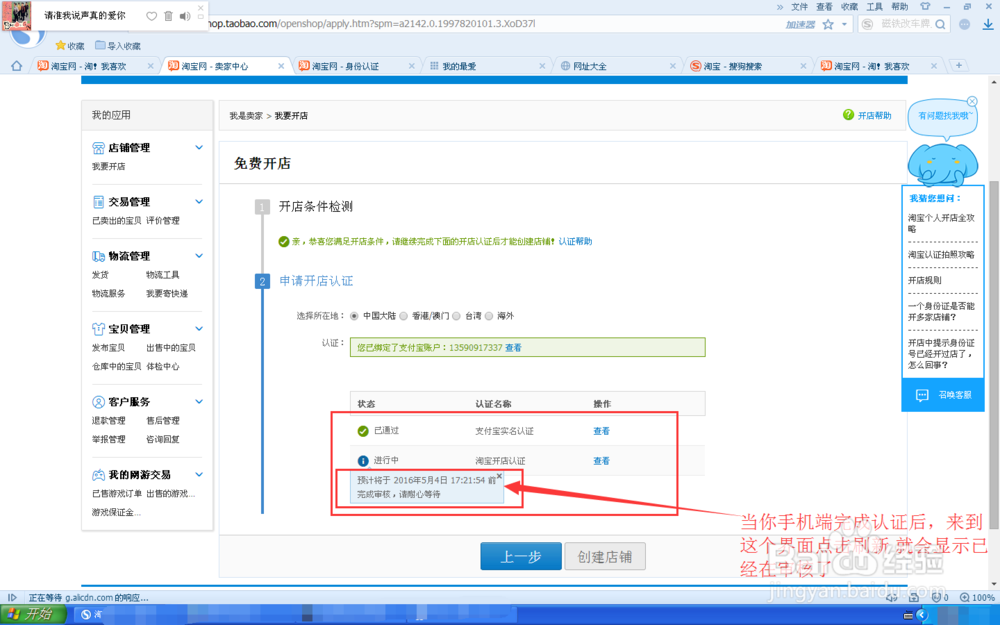Viewport: 1000px width, 625px height.
Task: Click the 创建店铺 button
Action: (605, 556)
